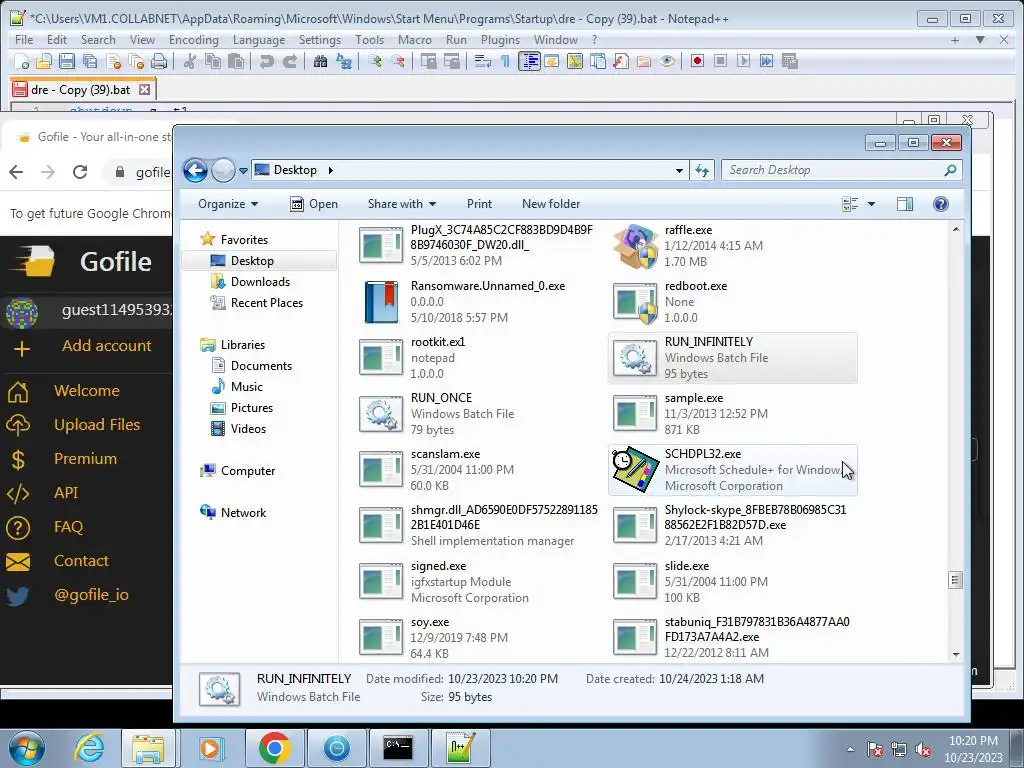
Task: Click Add account in Gofile sidebar
Action: (106, 345)
